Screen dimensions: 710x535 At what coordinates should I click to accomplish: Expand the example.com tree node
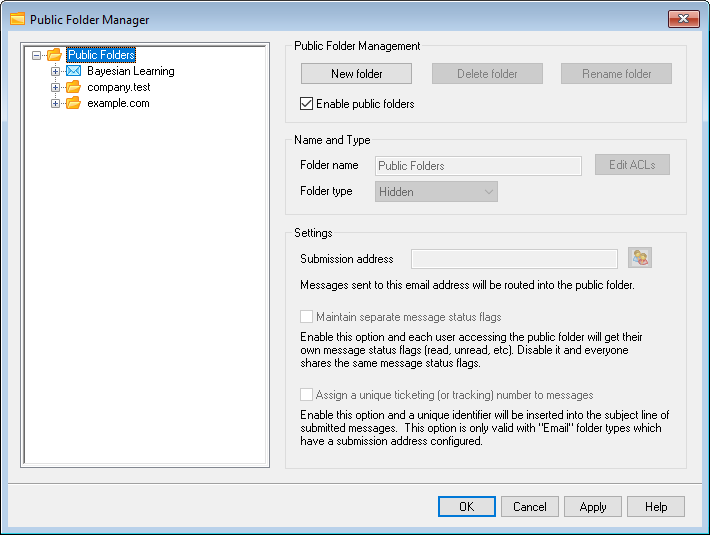[56, 103]
